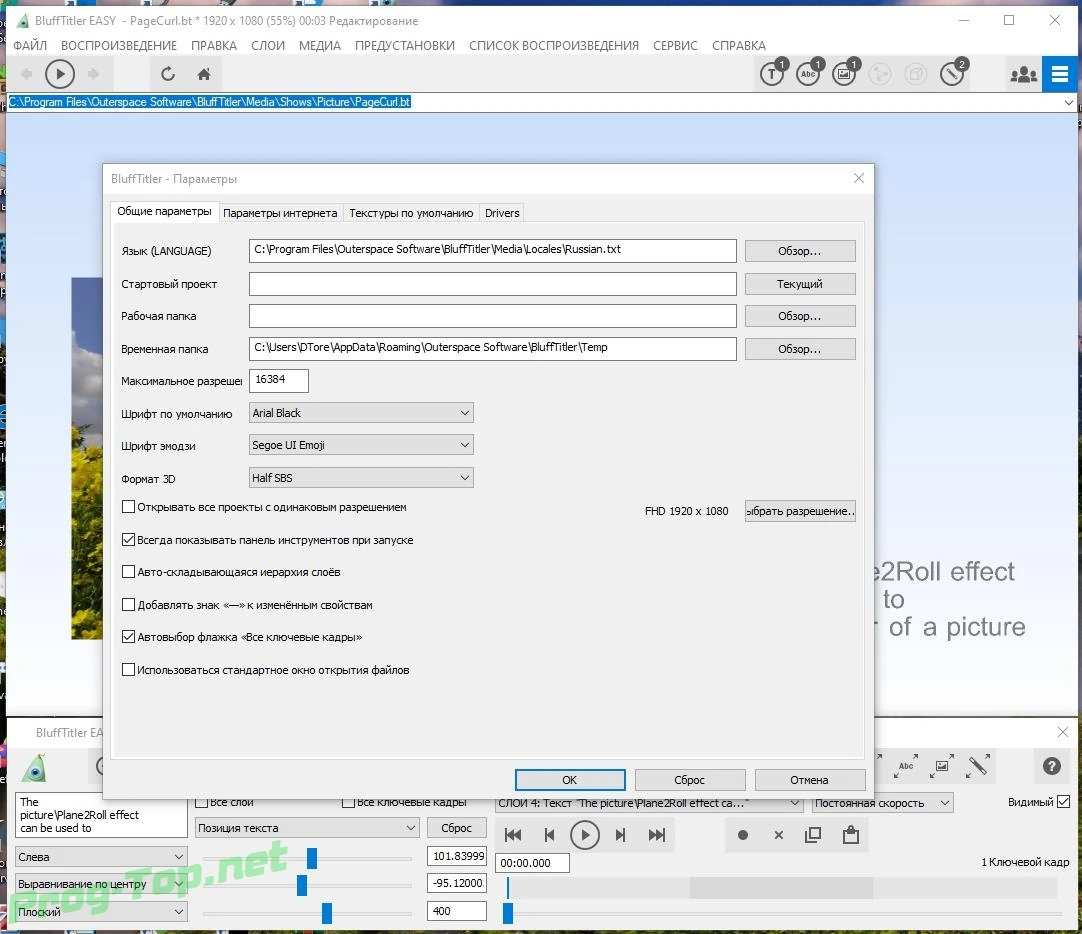Click the BluffTitler logo in the tool window
1082x934 pixels.
[34, 767]
